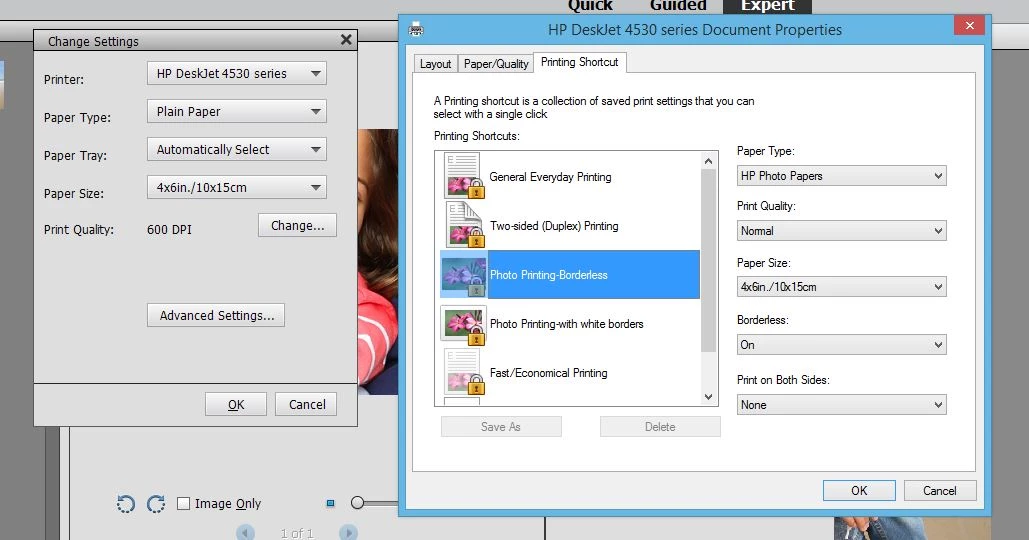Click OK in the Change Settings dialog
Image resolution: width=1029 pixels, height=540 pixels.
point(236,404)
